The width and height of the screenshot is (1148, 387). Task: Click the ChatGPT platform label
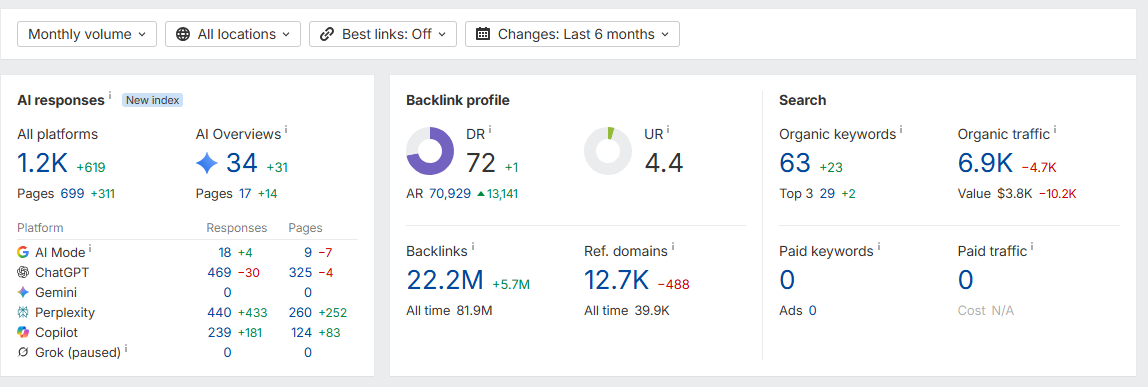[62, 272]
